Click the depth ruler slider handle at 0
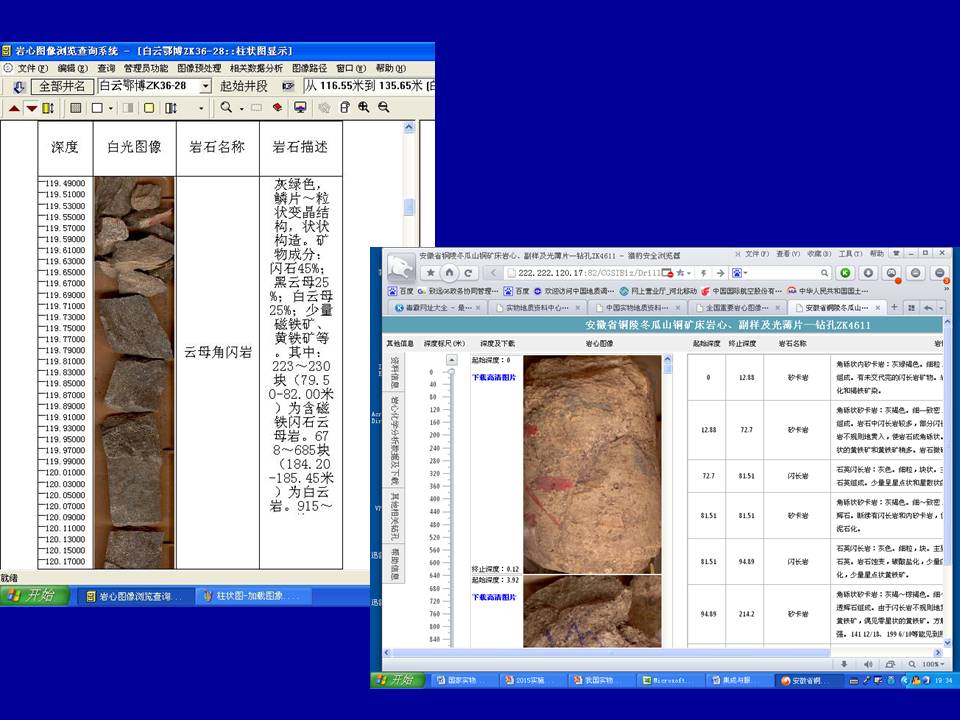Screen dimensions: 960x720 (452, 372)
